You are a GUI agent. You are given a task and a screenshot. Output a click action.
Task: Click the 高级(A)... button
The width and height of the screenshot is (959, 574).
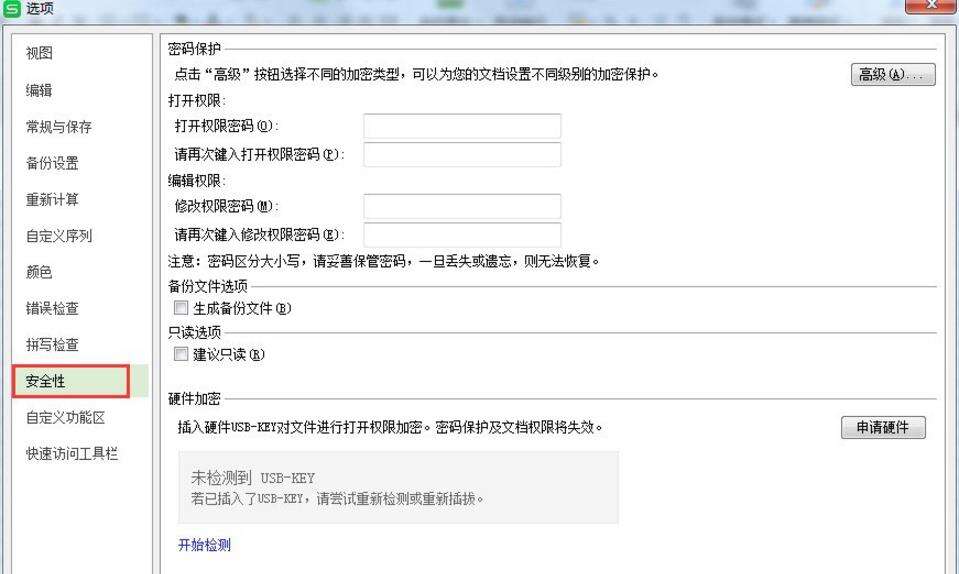point(893,75)
